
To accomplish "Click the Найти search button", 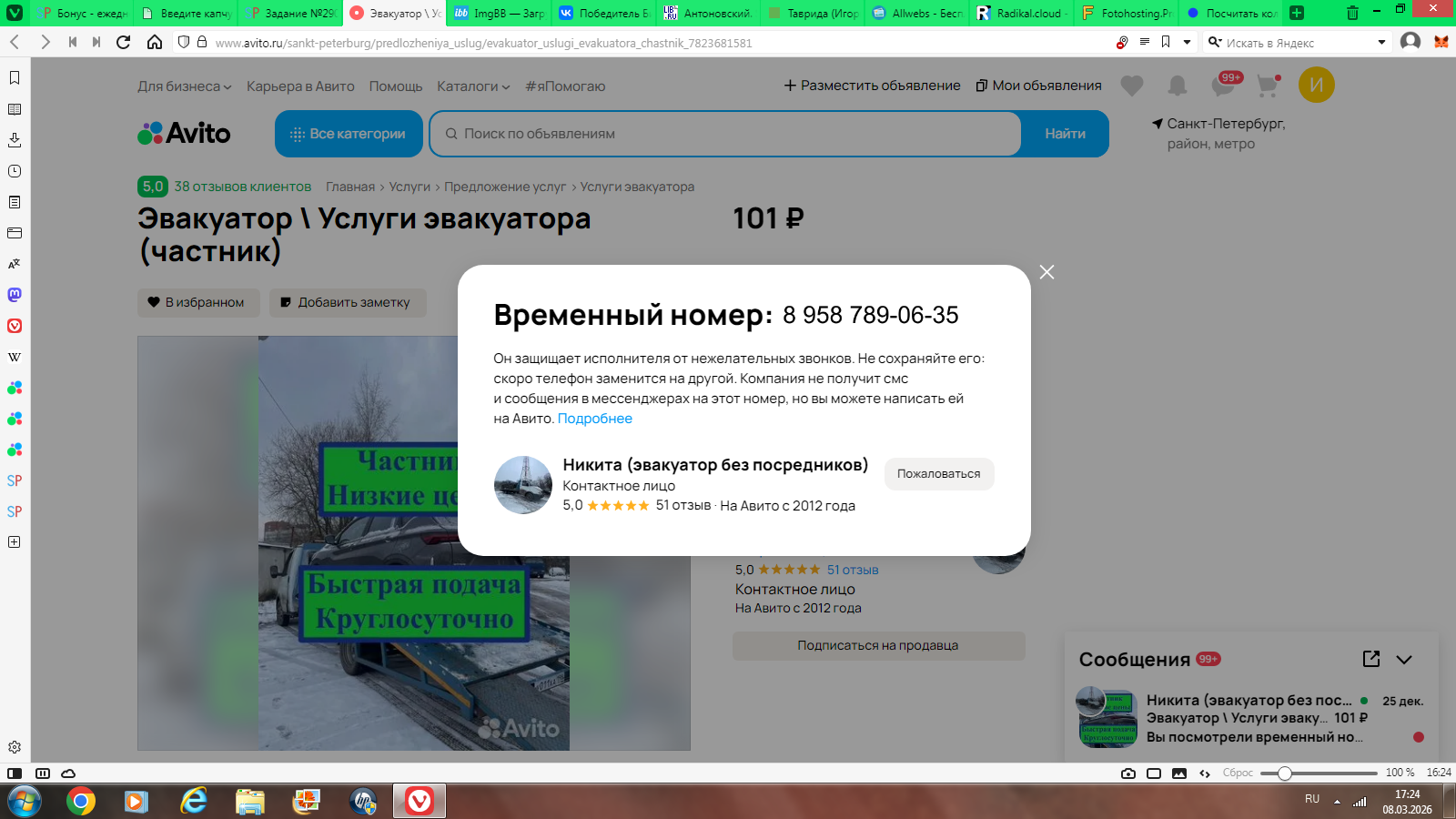I will tap(1065, 134).
